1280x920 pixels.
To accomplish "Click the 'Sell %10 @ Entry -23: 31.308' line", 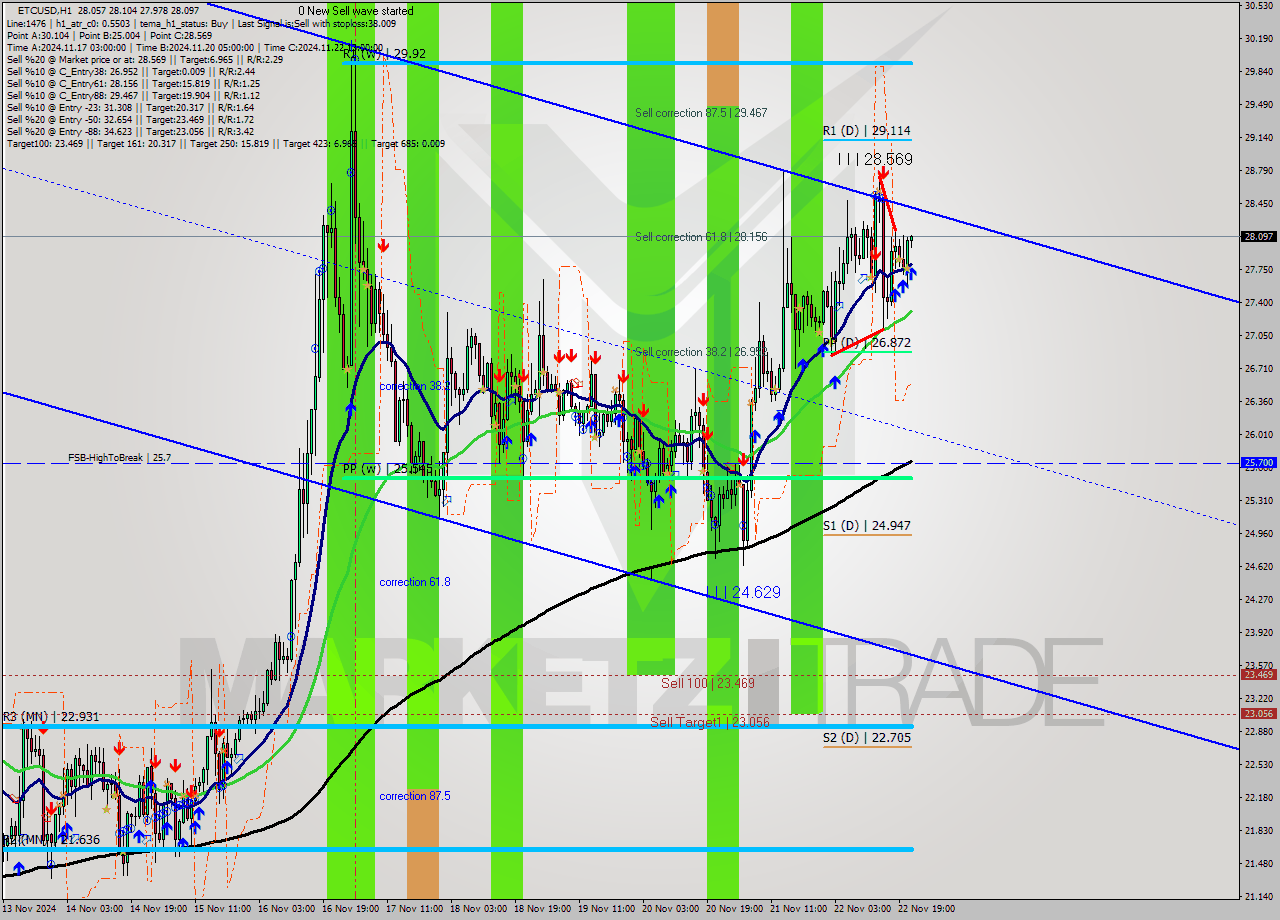I will pos(130,108).
